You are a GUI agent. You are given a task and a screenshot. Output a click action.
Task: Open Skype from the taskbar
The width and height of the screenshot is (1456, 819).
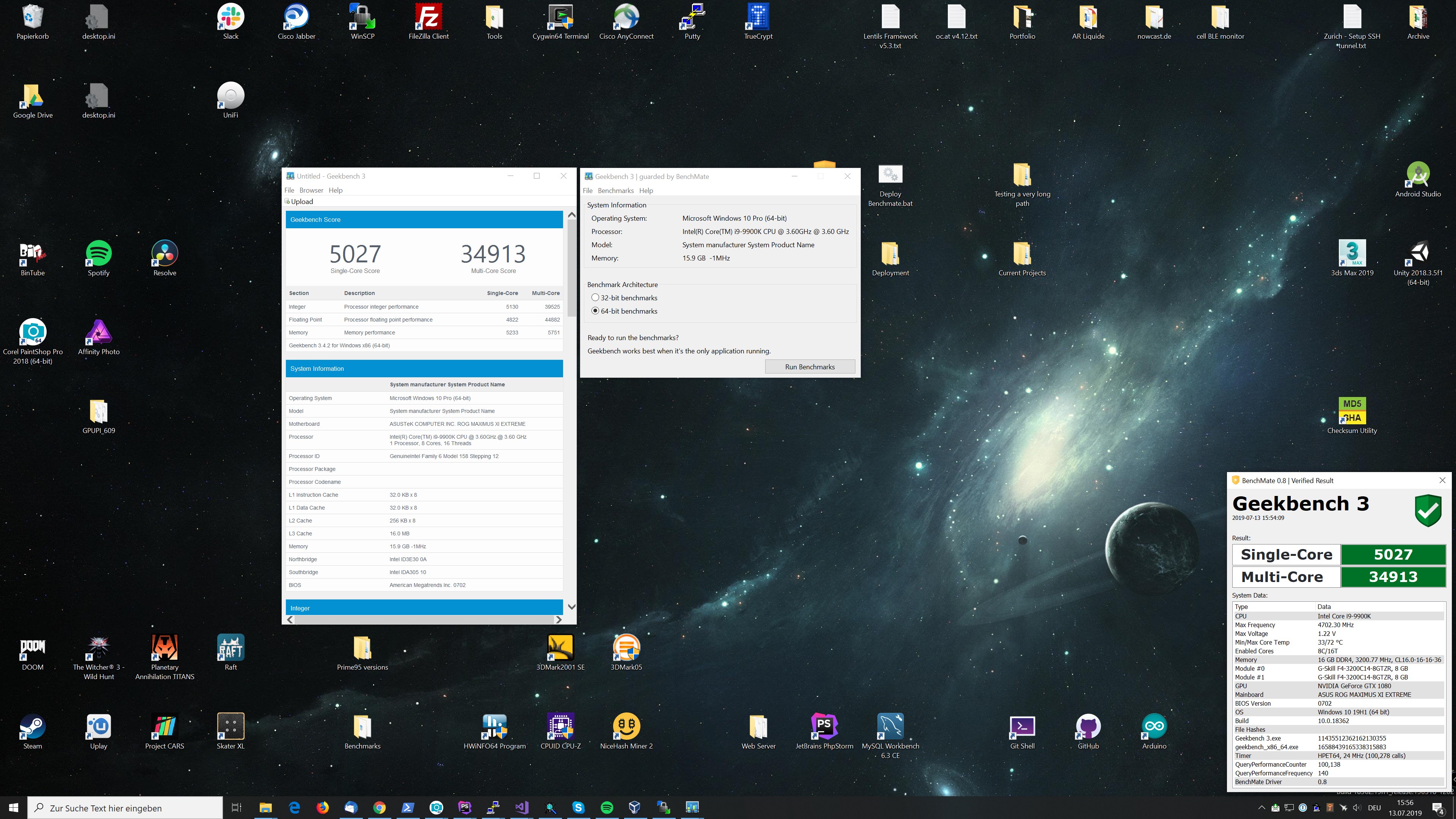578,808
